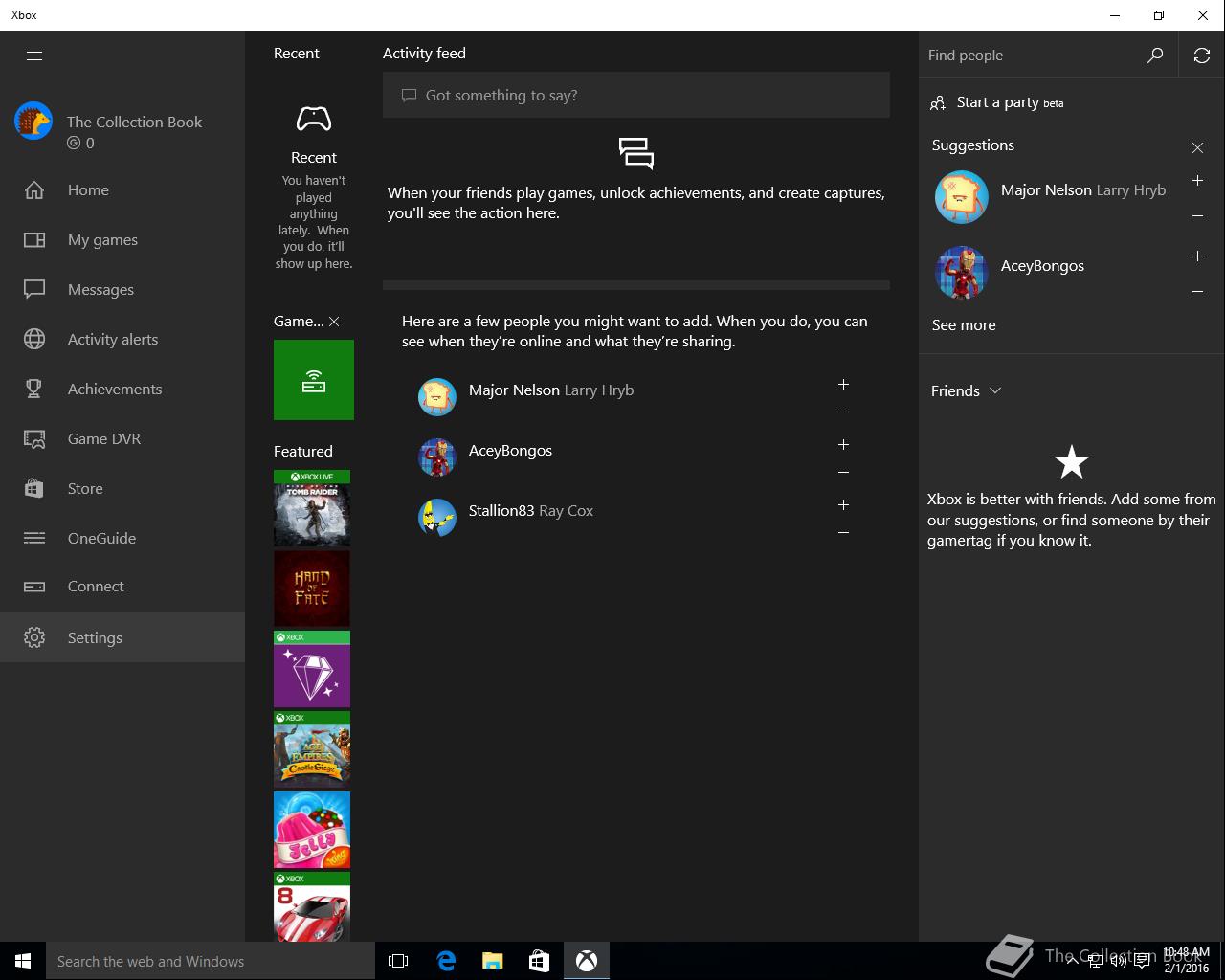This screenshot has height=980, width=1225.
Task: Refresh the friends panel
Action: 1202,56
